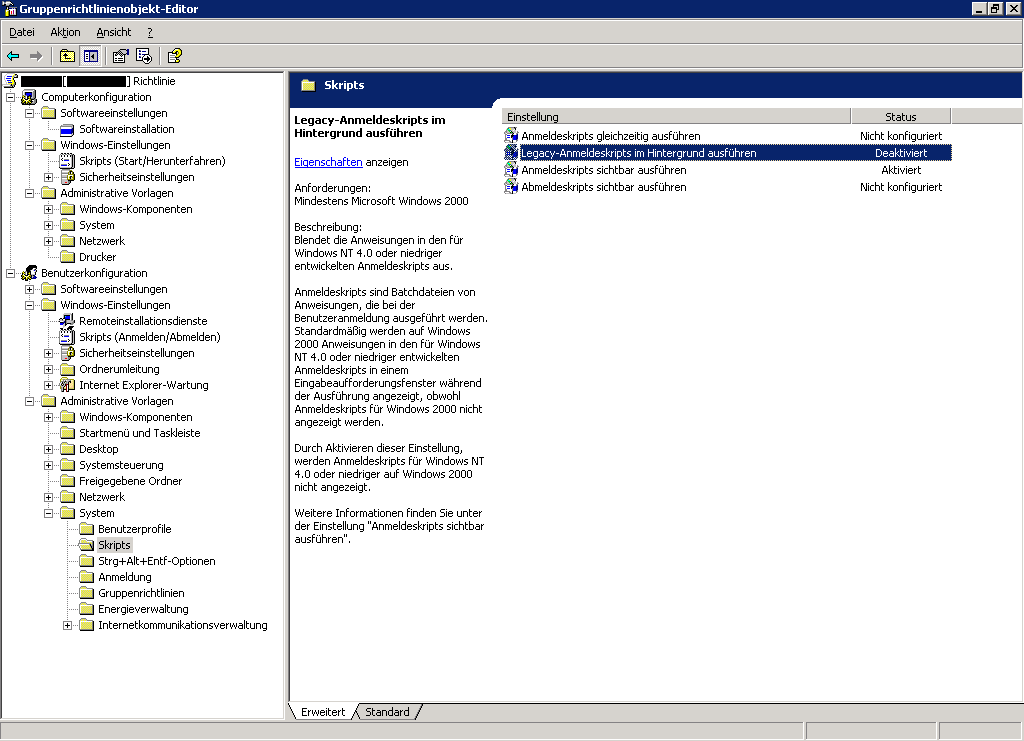Screen dimensions: 1024x741
Task: Click the up-one-level folder toolbar icon
Action: [67, 56]
